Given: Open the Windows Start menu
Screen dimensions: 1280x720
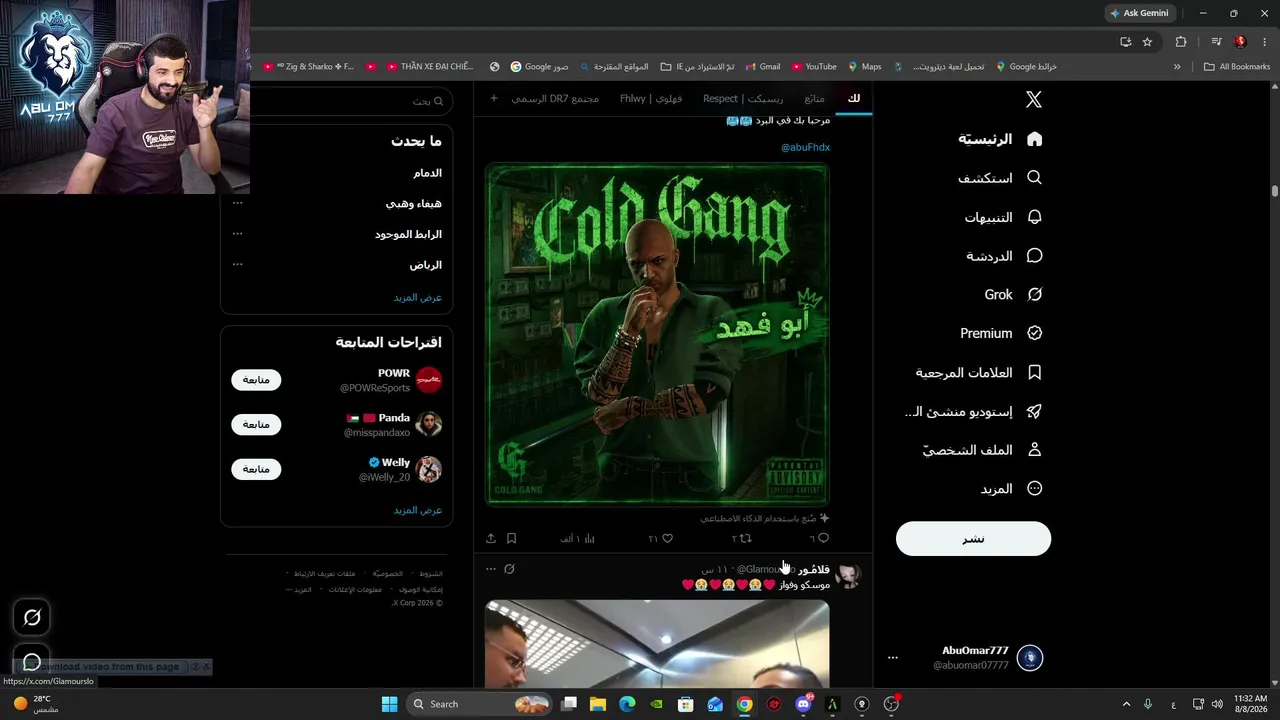Looking at the screenshot, I should pyautogui.click(x=389, y=704).
